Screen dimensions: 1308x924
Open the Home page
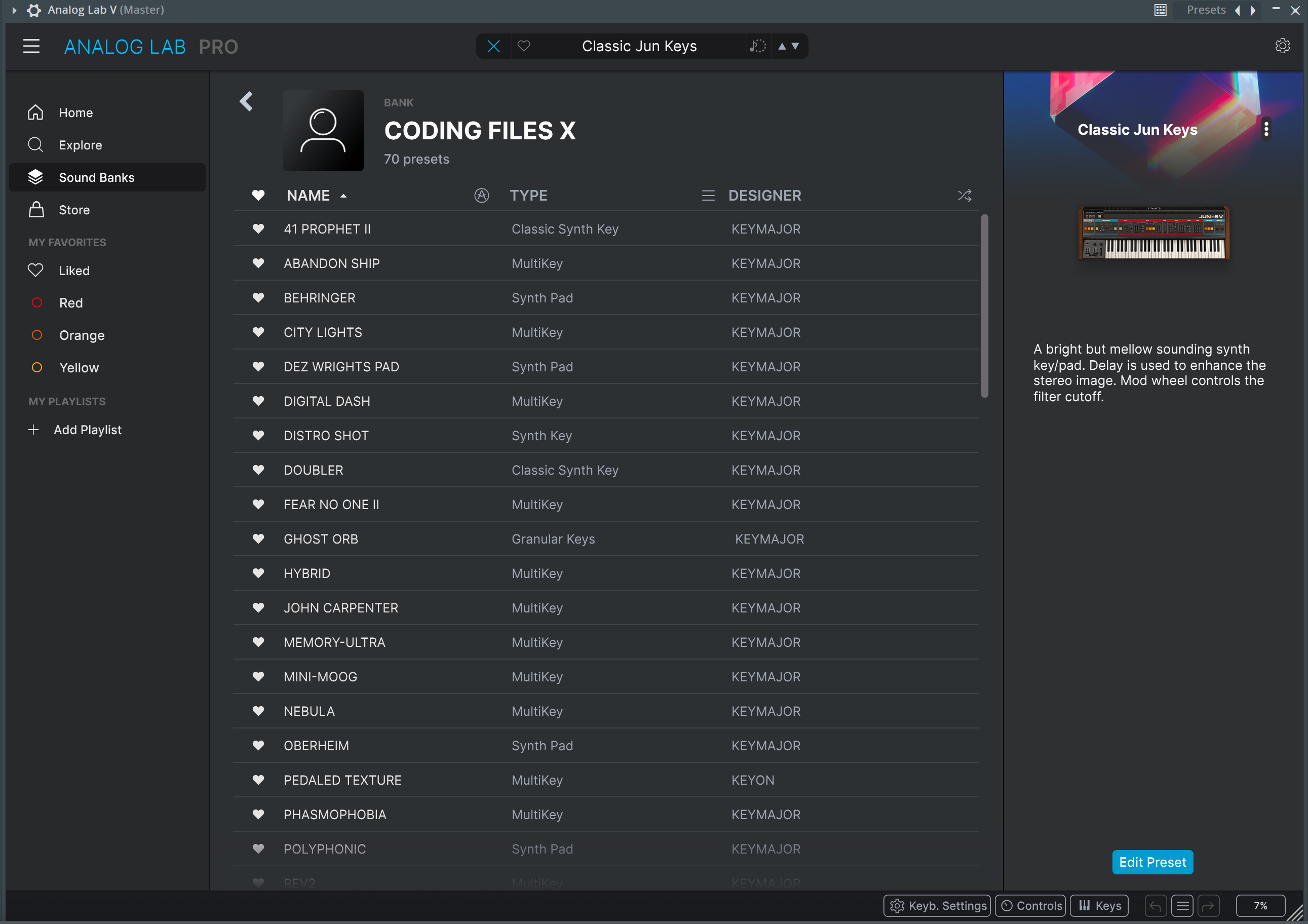(x=107, y=113)
